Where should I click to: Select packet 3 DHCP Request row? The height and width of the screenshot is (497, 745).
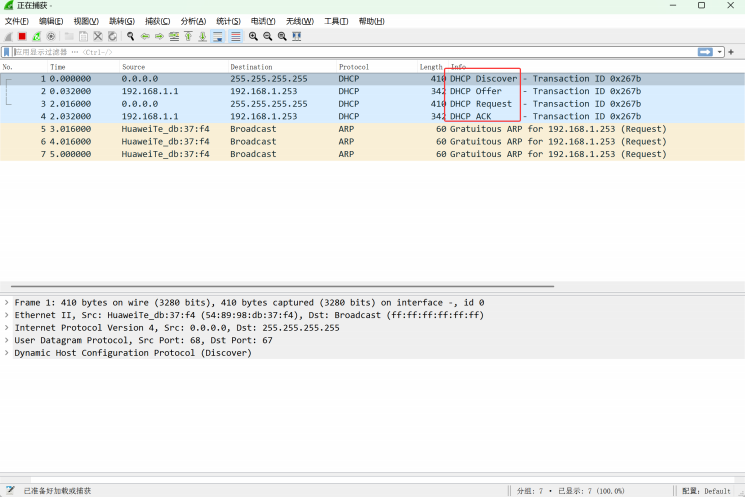point(372,104)
